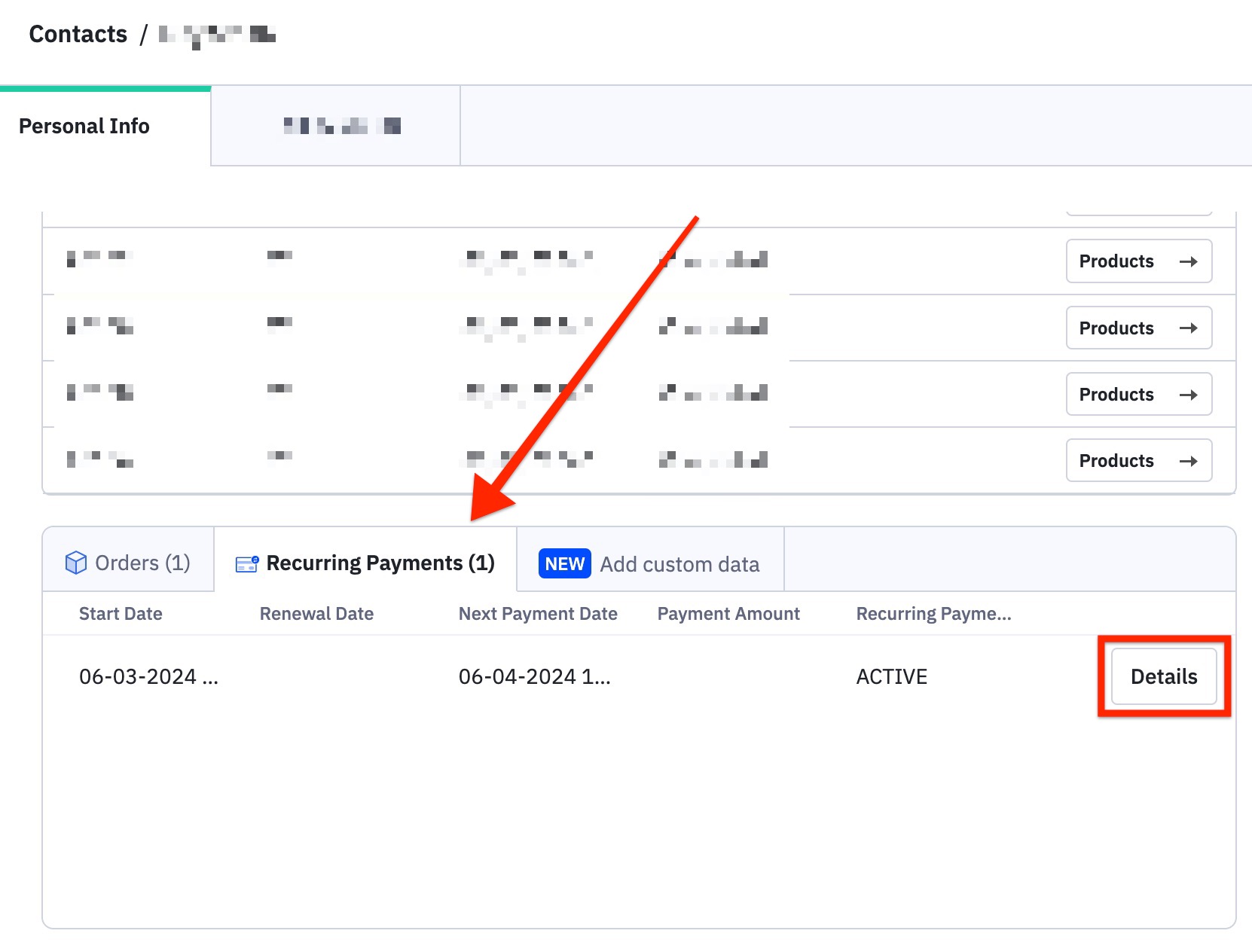Click the arrow icon in the third Products button
Image resolution: width=1252 pixels, height=952 pixels.
click(x=1189, y=394)
